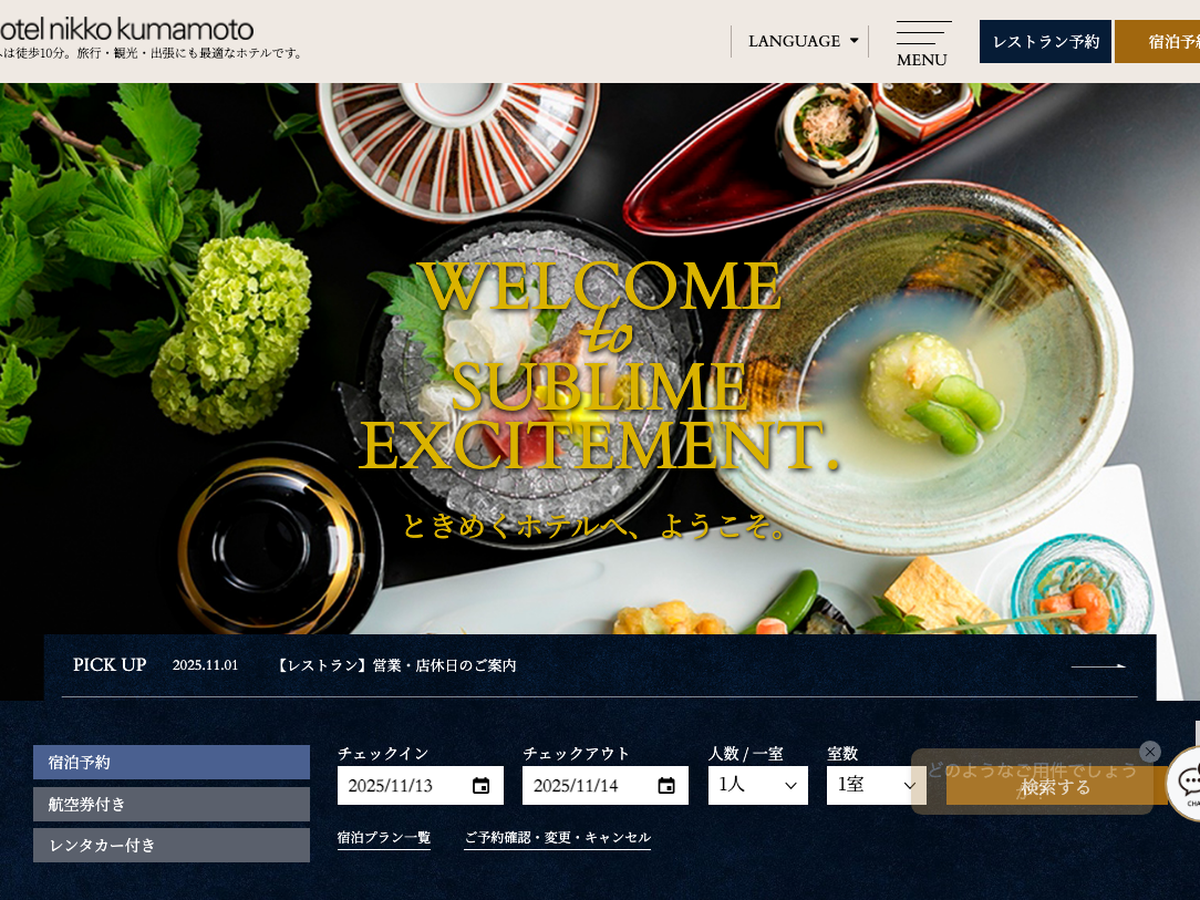
Task: Open the hamburger MENU icon
Action: pos(922,43)
